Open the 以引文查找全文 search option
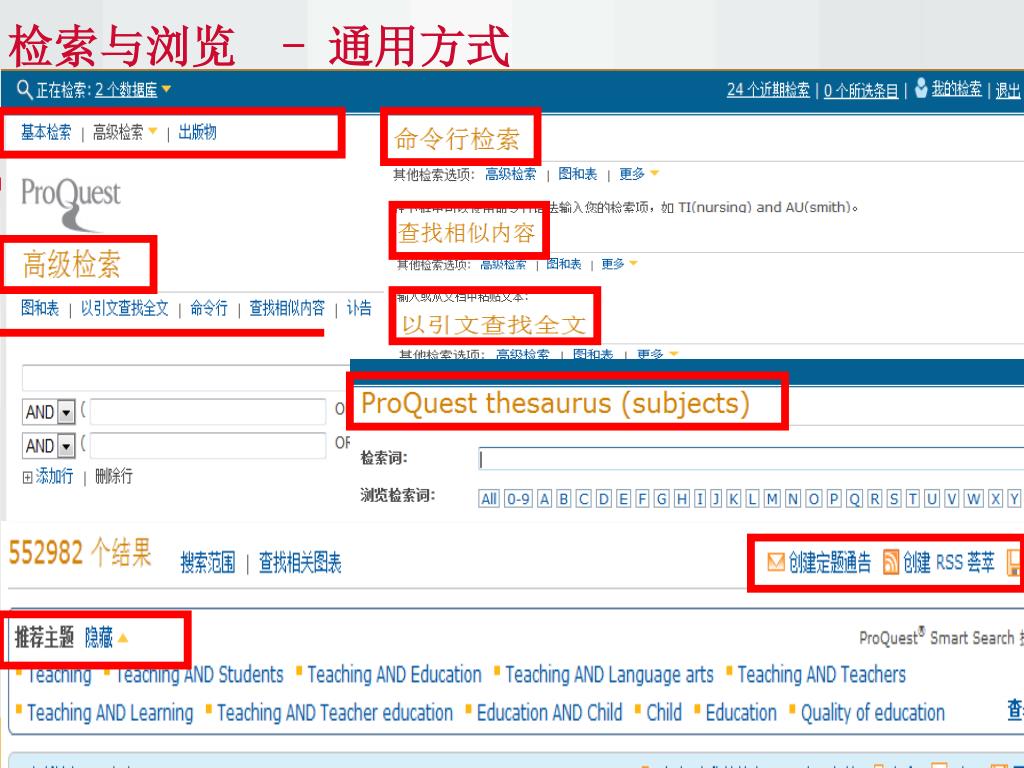1024x768 pixels. click(x=124, y=308)
